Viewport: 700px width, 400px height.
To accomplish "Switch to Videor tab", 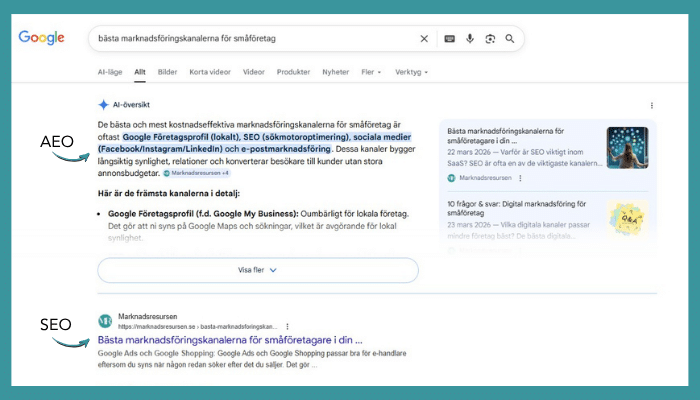I will 254,72.
